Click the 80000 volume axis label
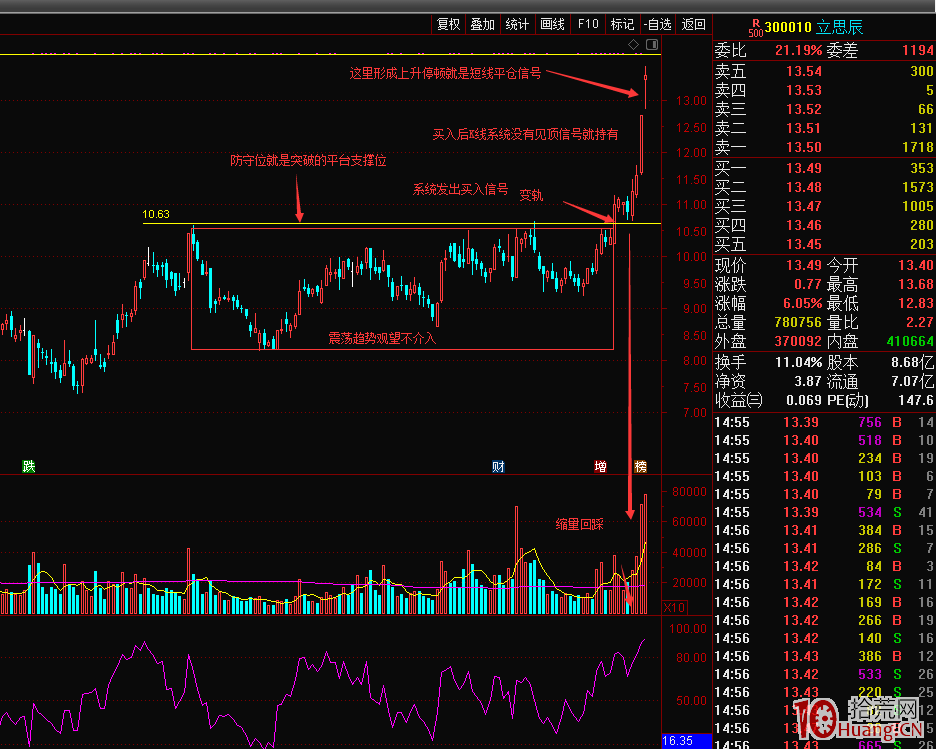Screen dimensions: 936x749 point(689,492)
